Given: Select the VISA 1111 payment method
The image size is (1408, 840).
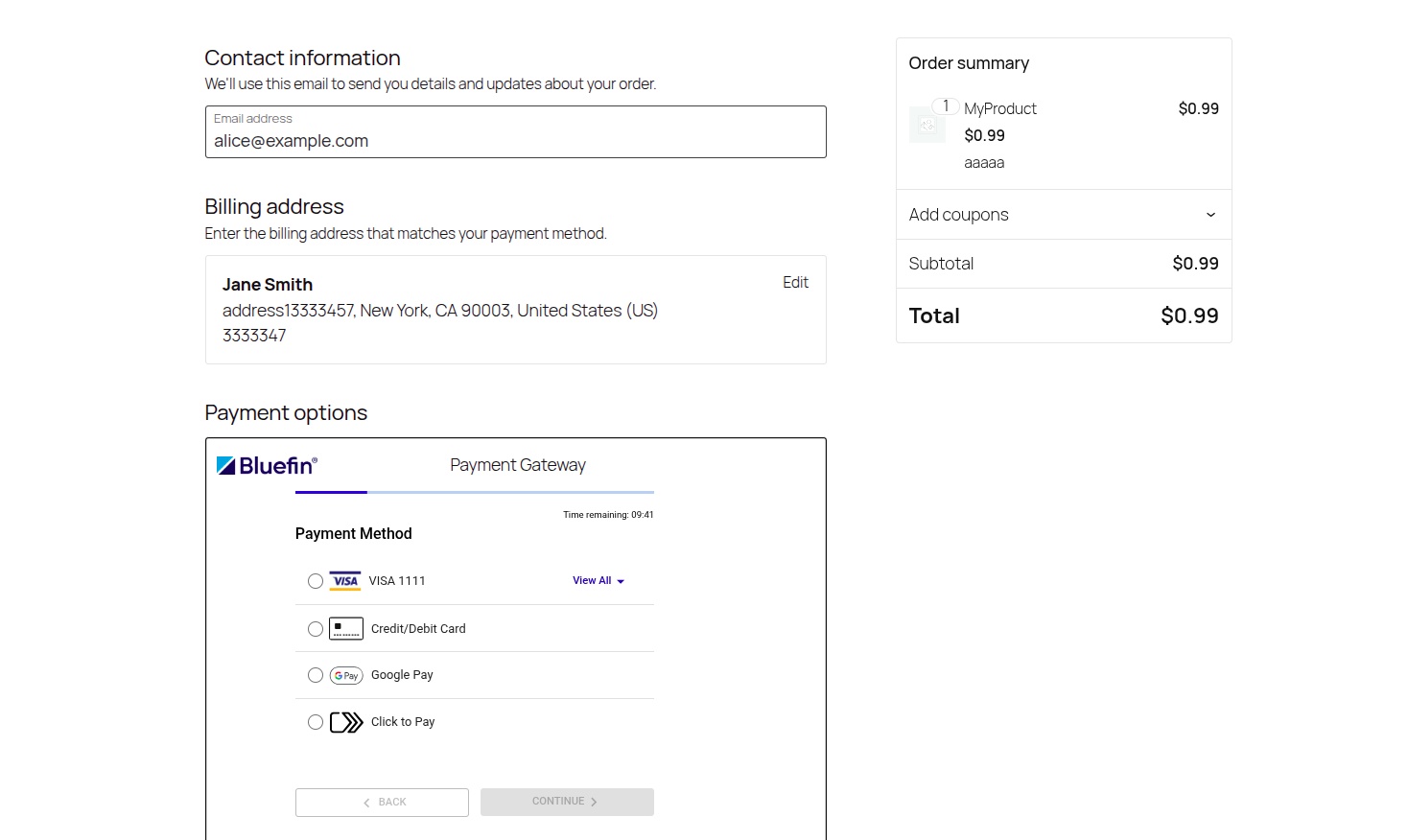Looking at the screenshot, I should [x=316, y=580].
